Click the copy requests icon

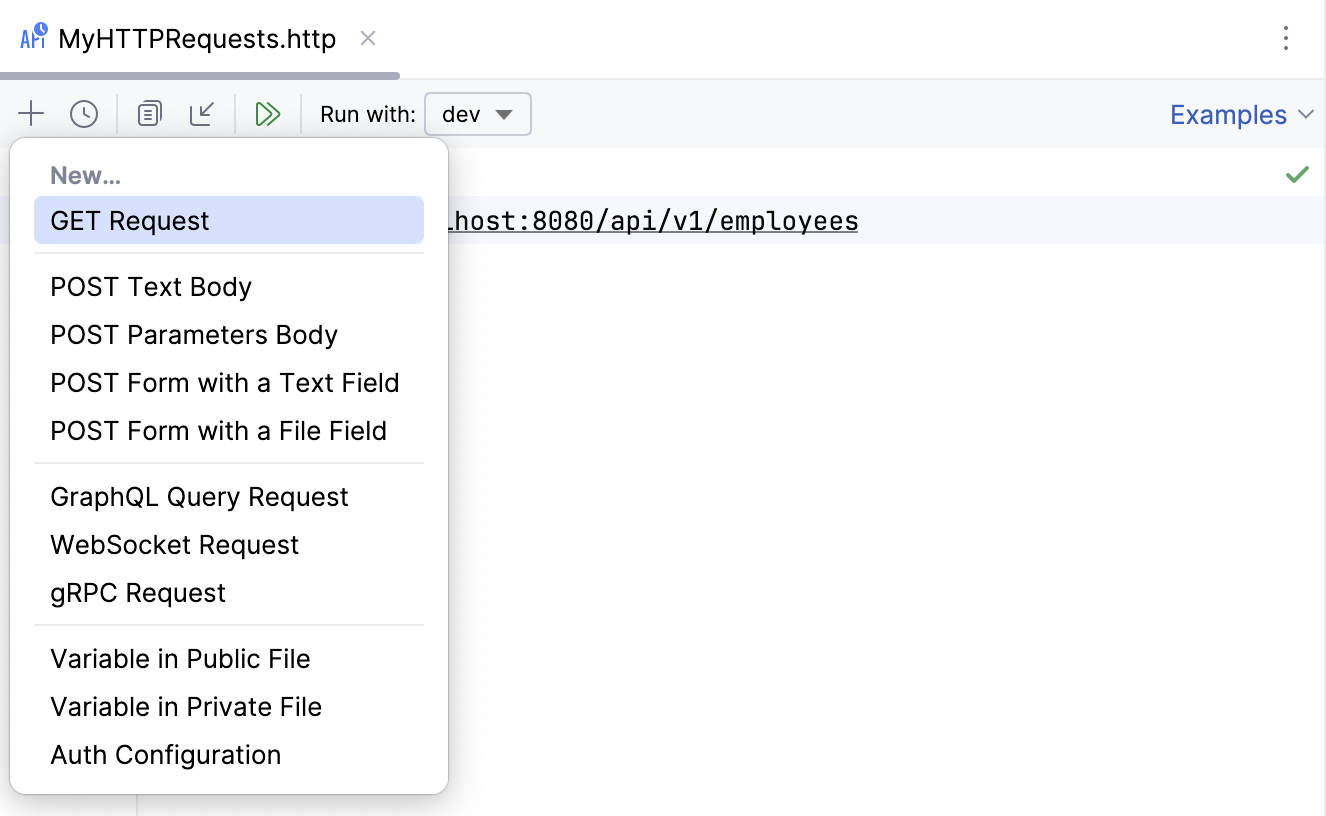pos(148,113)
